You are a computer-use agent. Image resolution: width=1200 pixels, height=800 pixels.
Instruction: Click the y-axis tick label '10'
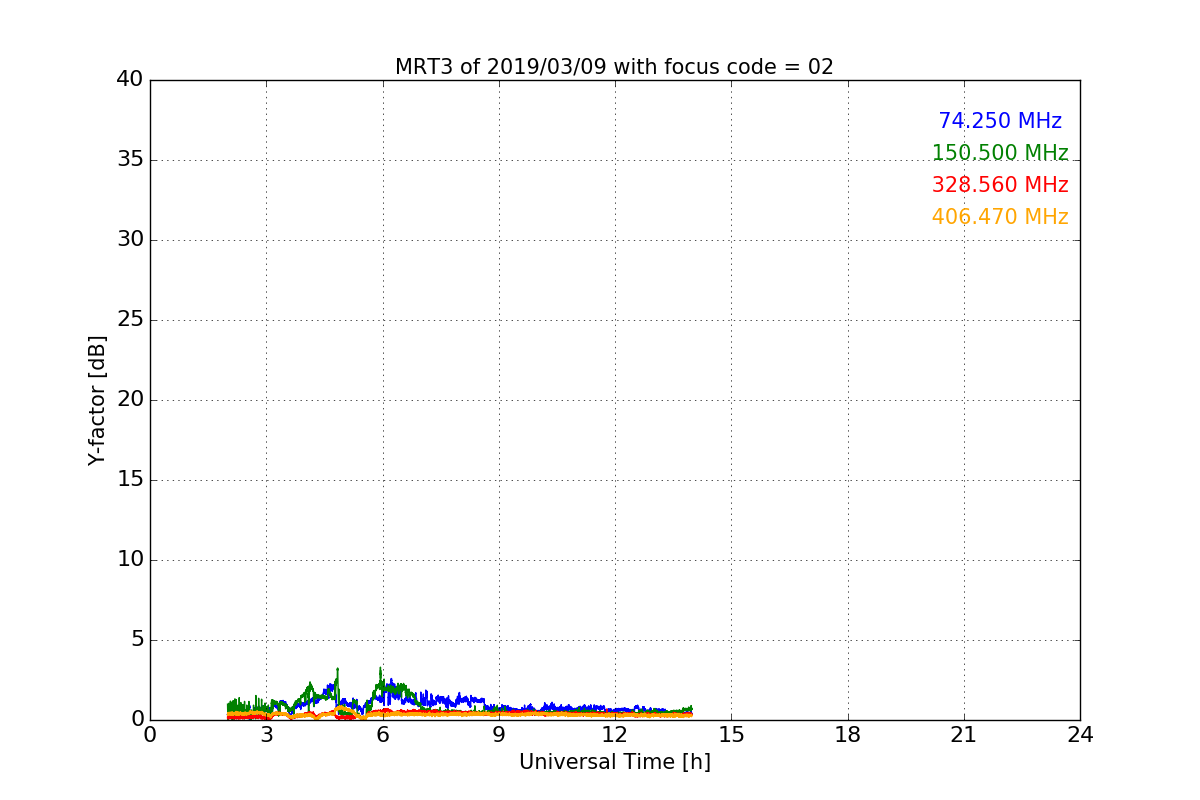tap(130, 560)
